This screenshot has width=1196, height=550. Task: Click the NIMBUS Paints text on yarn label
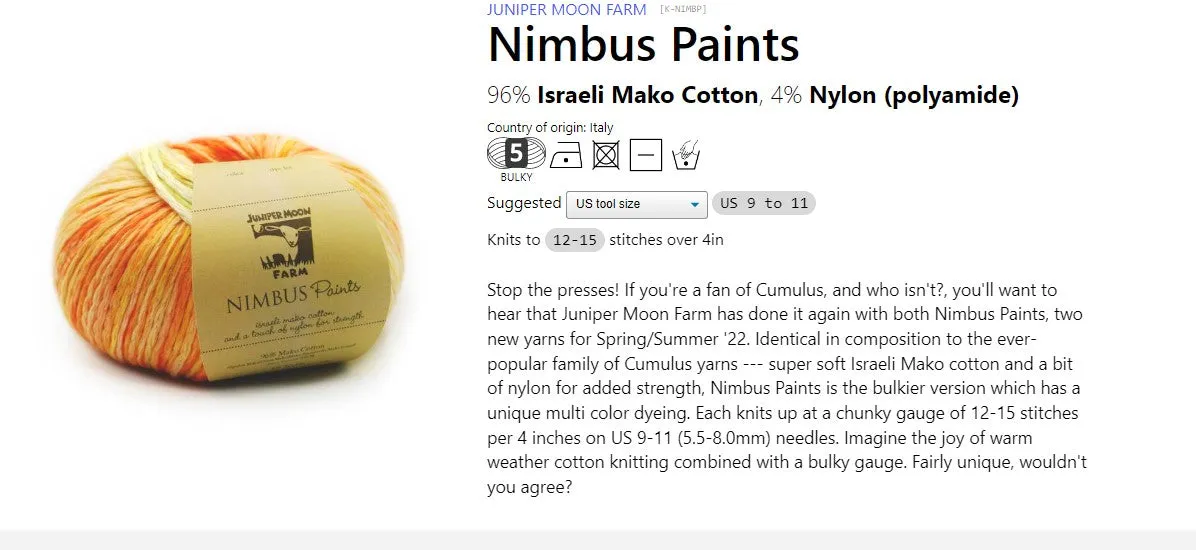[x=294, y=298]
